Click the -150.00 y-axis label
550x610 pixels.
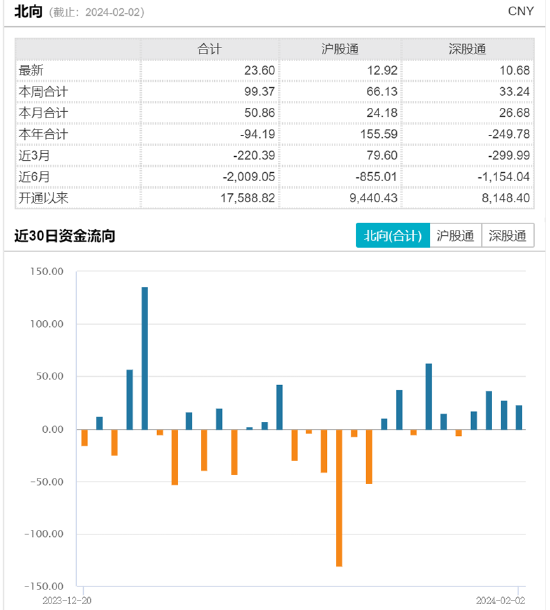tap(44, 586)
